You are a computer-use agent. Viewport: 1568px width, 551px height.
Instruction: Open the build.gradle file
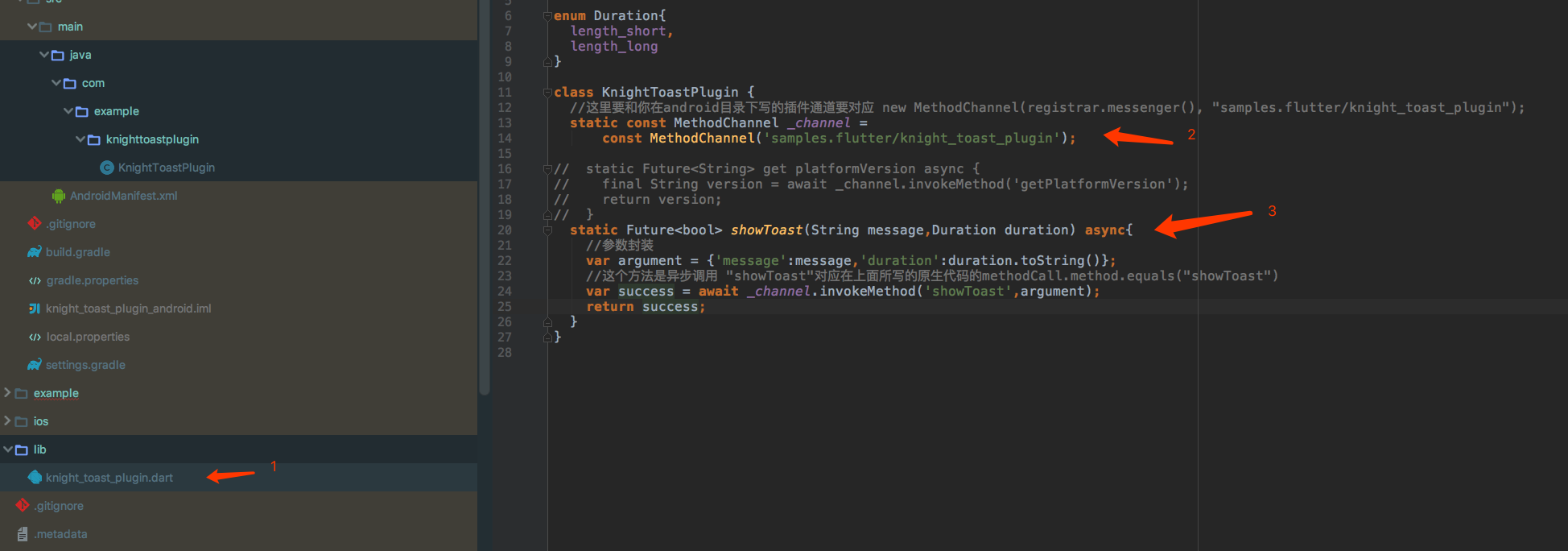[78, 252]
